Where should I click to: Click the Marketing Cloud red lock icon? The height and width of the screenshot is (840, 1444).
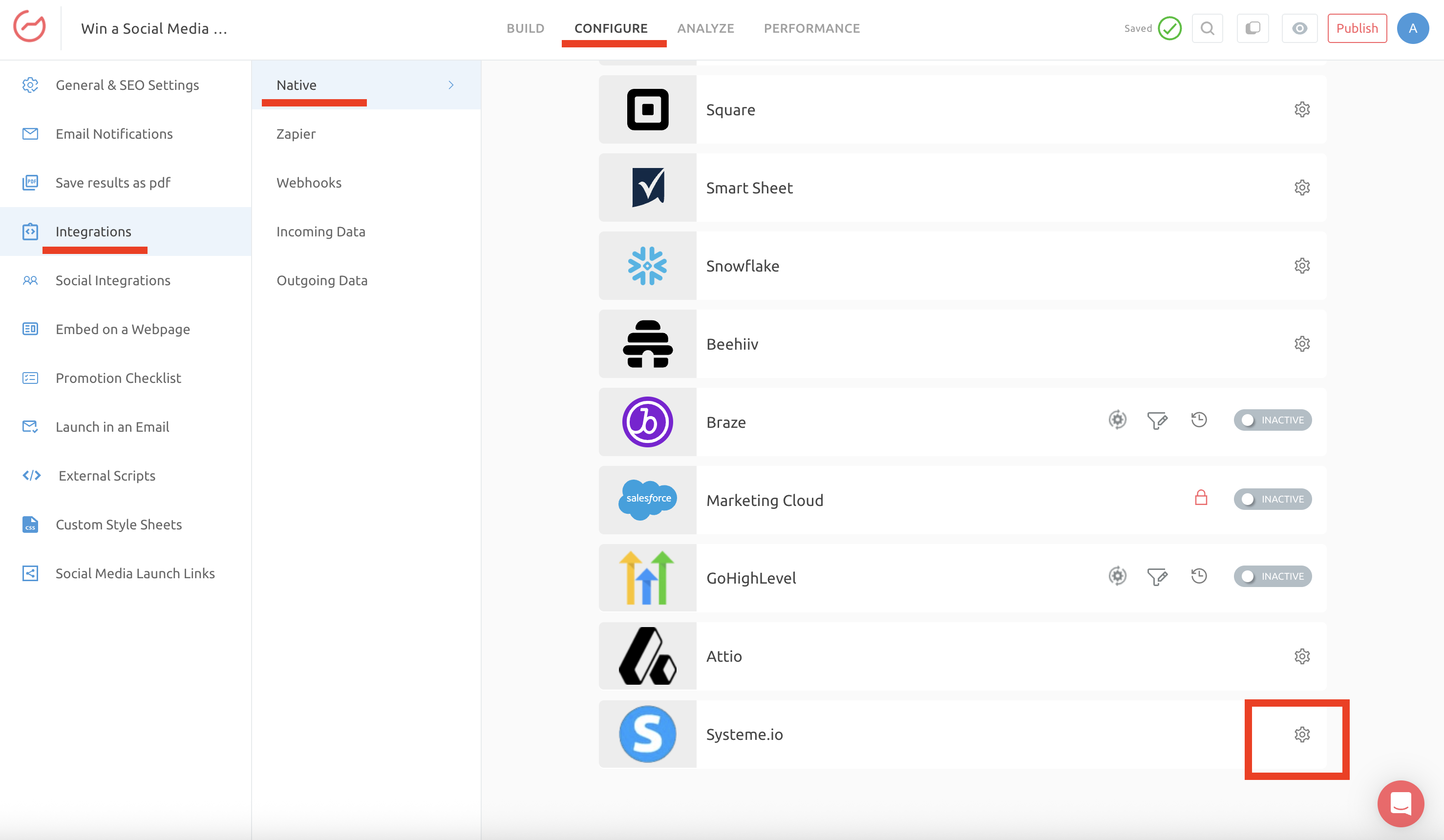1200,498
